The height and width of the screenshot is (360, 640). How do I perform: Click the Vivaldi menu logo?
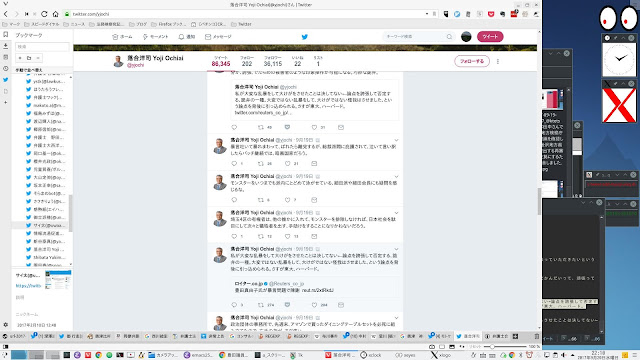(5, 4)
